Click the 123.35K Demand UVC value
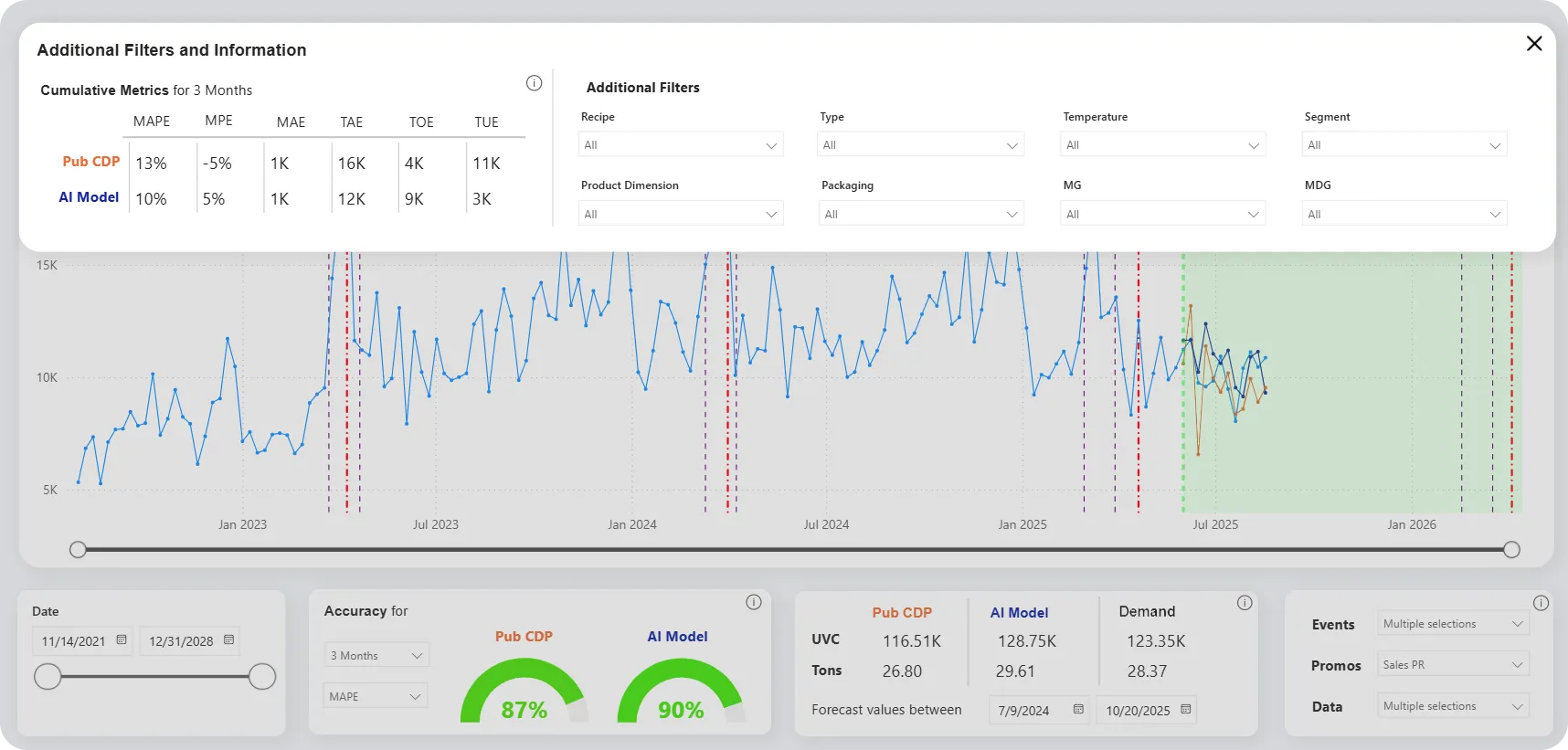Image resolution: width=1568 pixels, height=750 pixels. 1156,641
